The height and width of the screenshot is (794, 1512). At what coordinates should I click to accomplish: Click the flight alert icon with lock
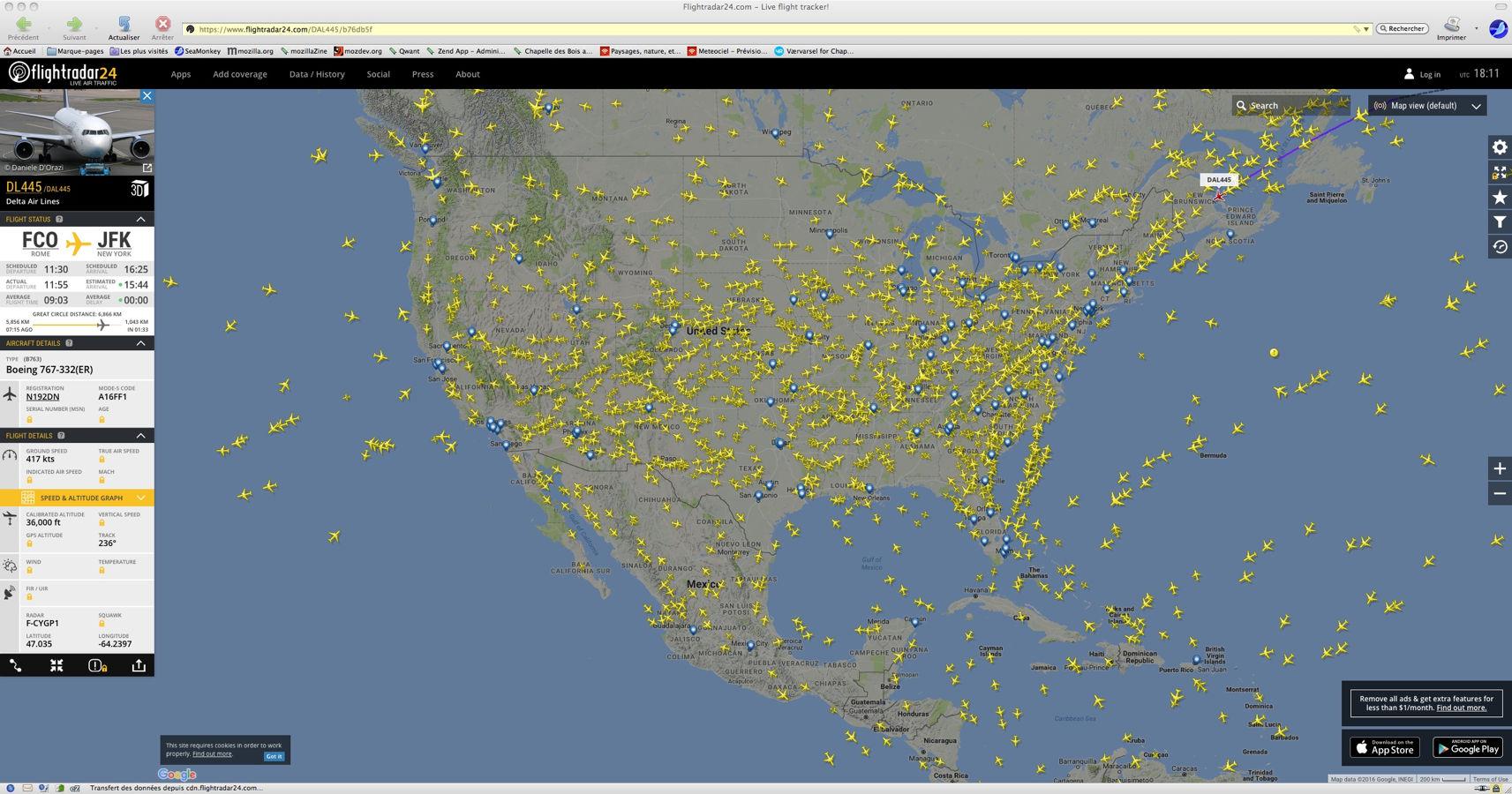(97, 666)
